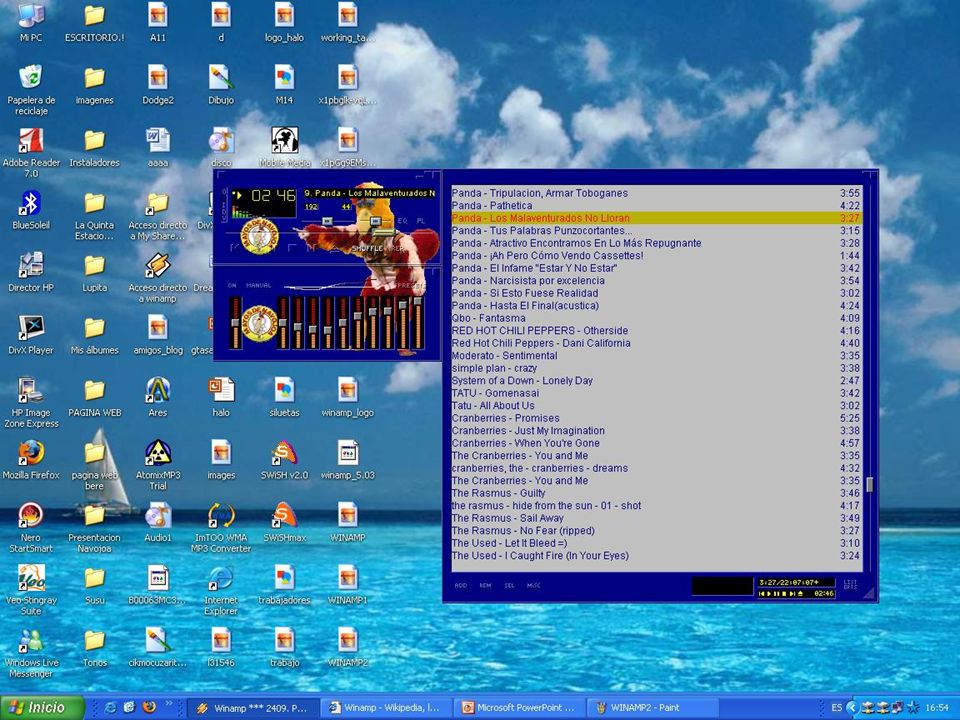Select playlist track Qbo - Fantasma
Screen dimensions: 960x720
pos(656,318)
